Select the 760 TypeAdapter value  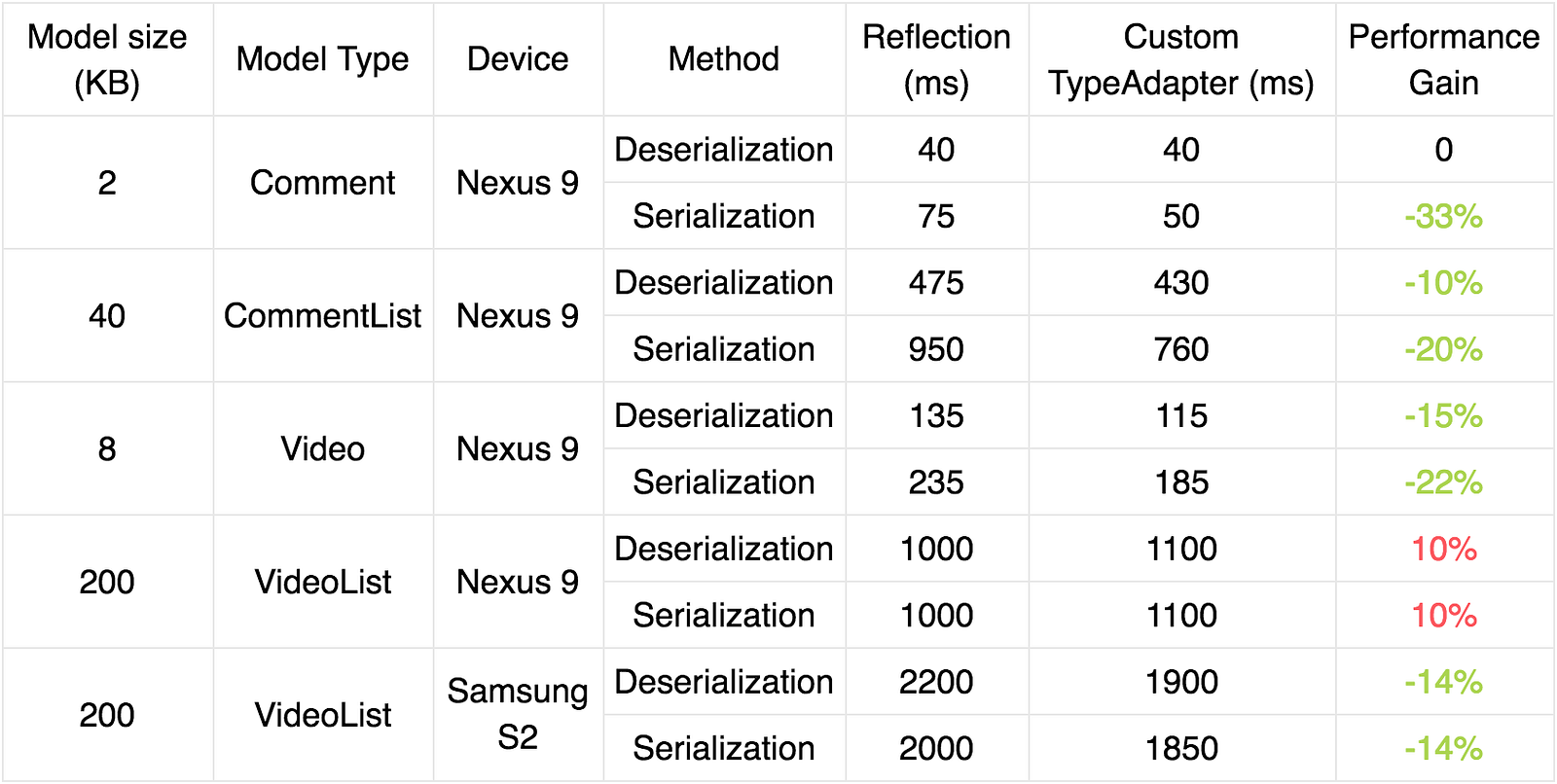[x=1181, y=349]
